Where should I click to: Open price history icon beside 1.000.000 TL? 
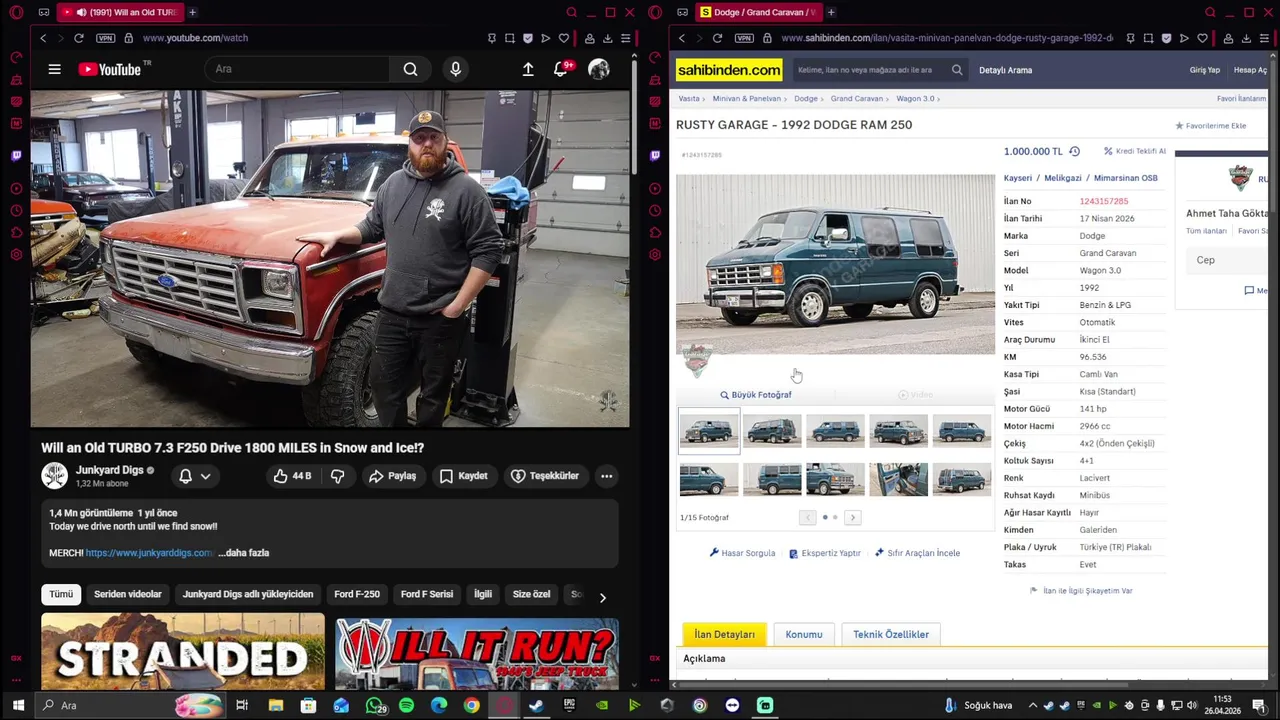tap(1074, 152)
